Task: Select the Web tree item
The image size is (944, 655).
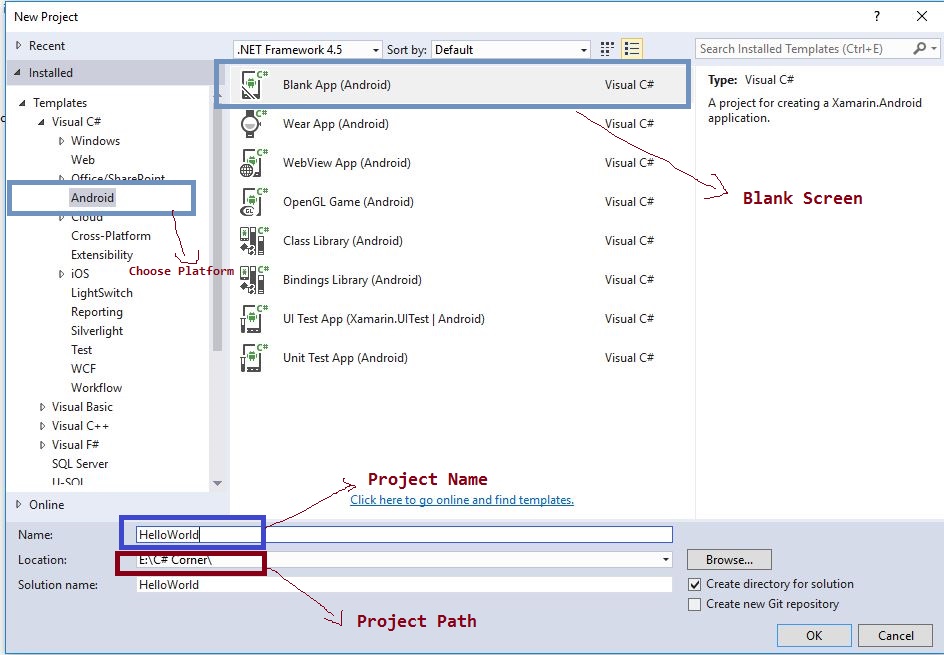Action: 82,160
